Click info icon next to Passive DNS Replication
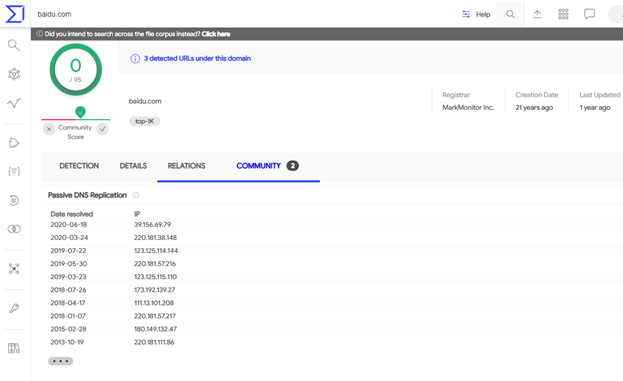The height and width of the screenshot is (381, 623). pos(136,195)
